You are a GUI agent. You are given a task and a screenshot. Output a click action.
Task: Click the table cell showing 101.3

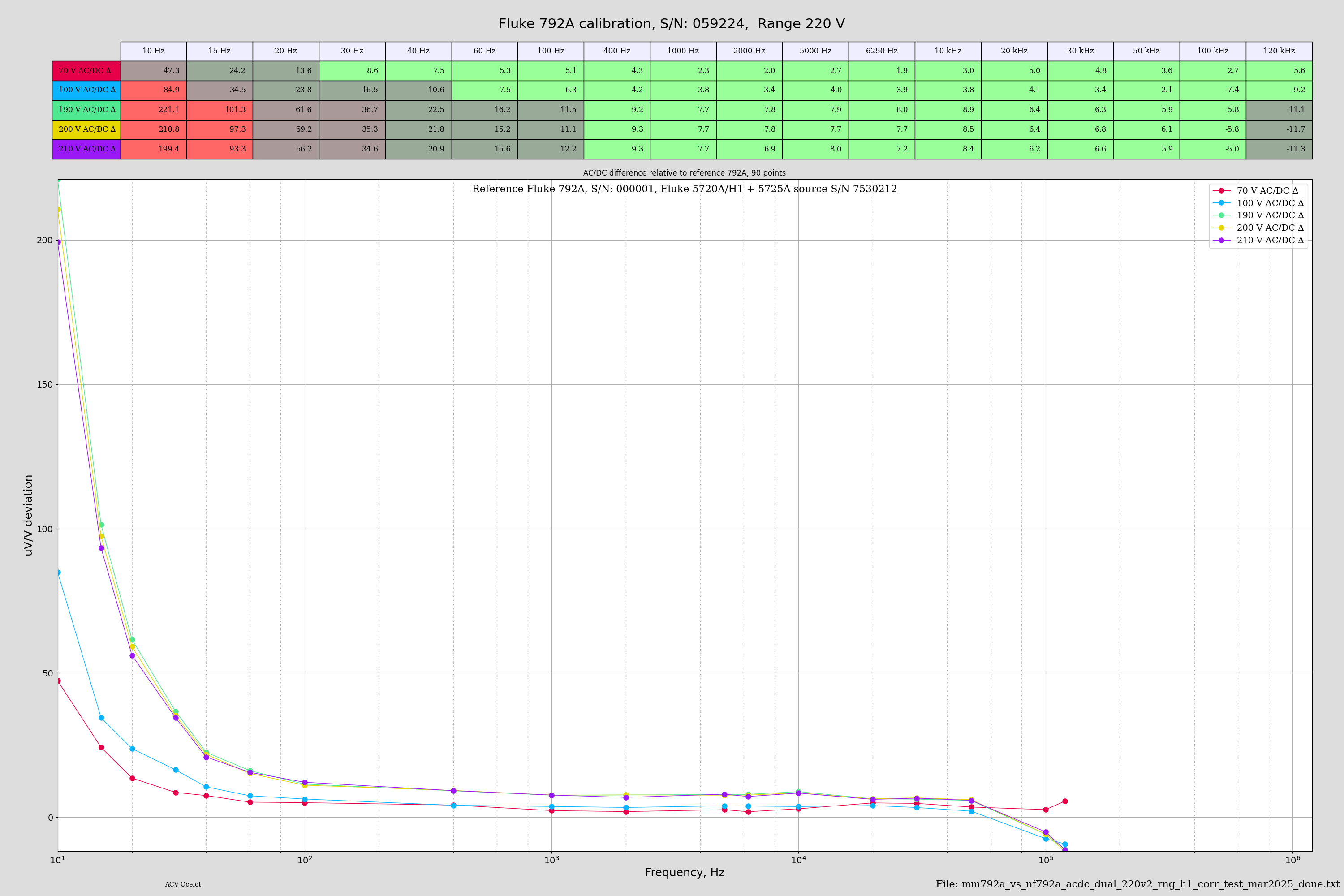pos(220,110)
